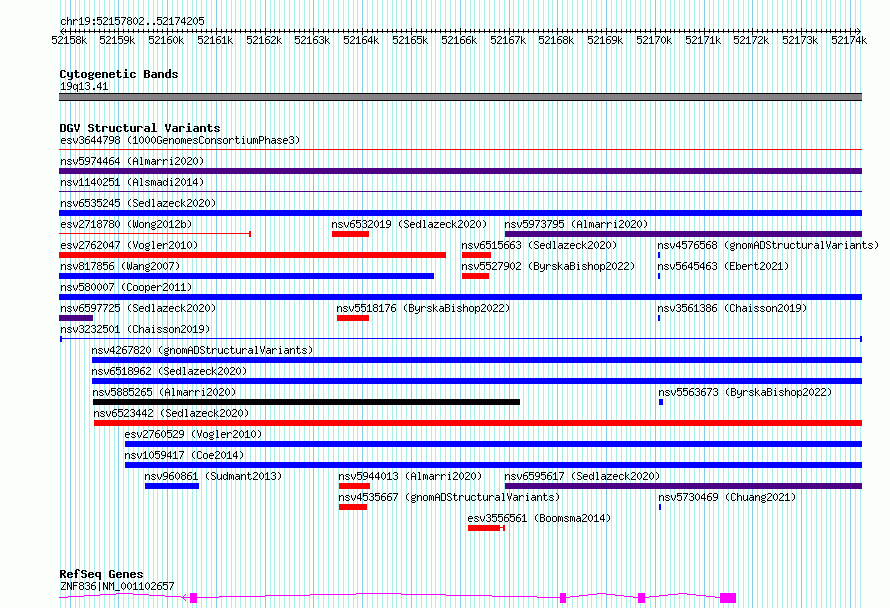
Task: Open the esv3556561 Boomsma2014 label
Action: pos(539,518)
